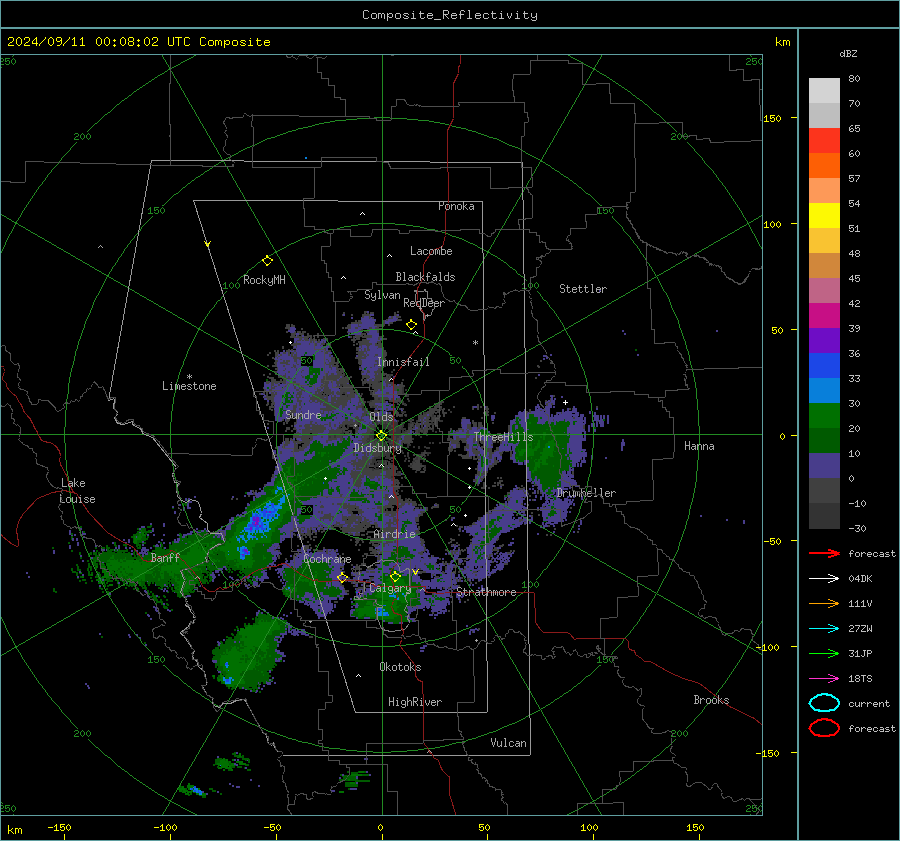Image resolution: width=900 pixels, height=841 pixels.
Task: Click the RedDeer city label
Action: [424, 303]
